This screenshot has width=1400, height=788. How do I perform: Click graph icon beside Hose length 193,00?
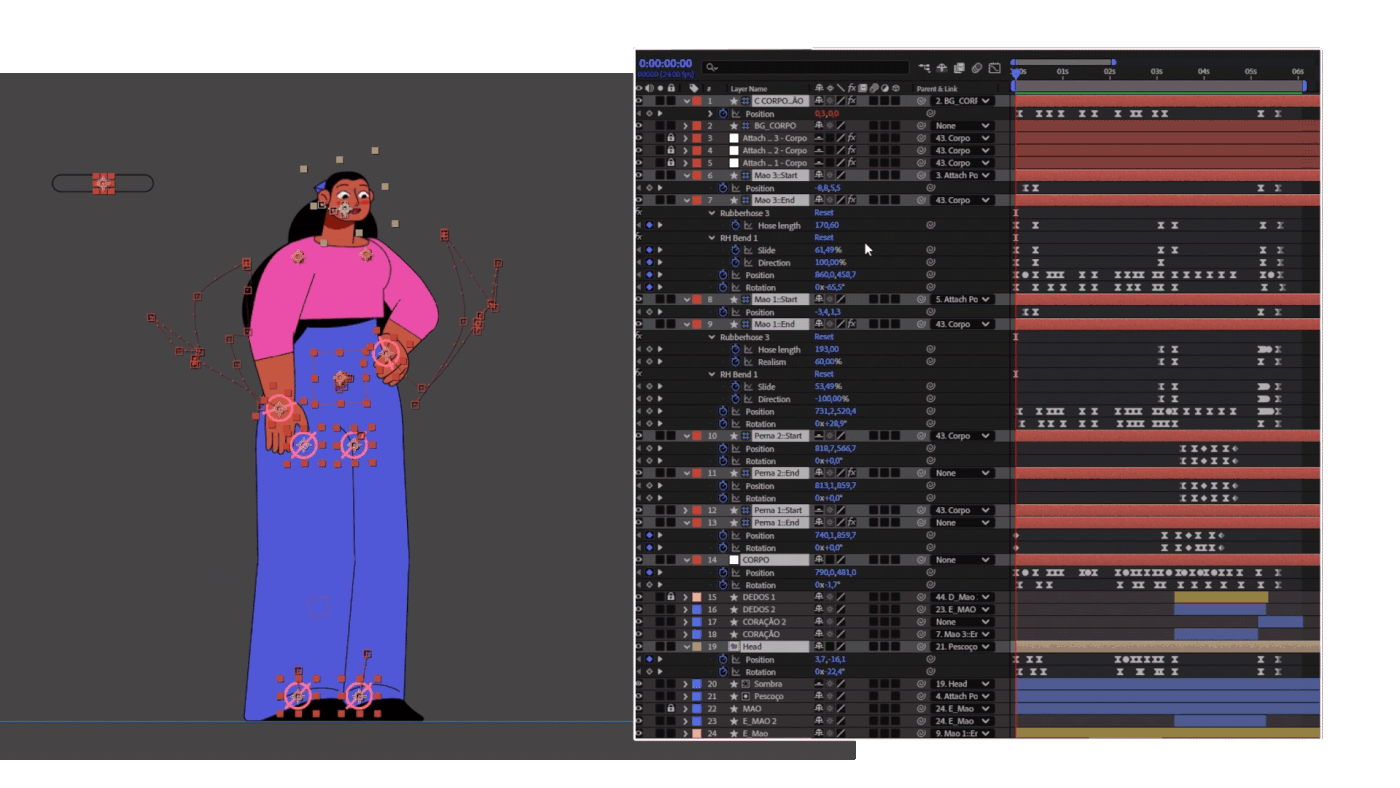pos(748,350)
